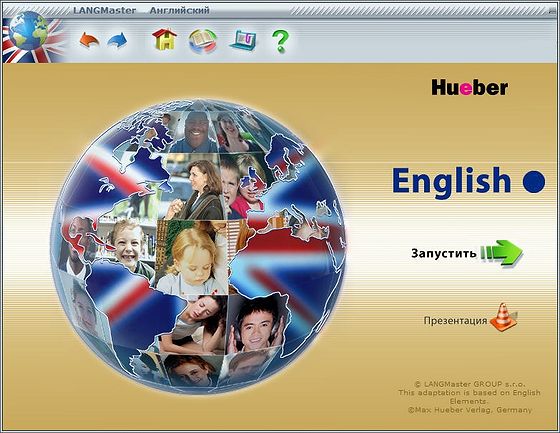
Task: Click the blue dot beside English
Action: pos(534,181)
